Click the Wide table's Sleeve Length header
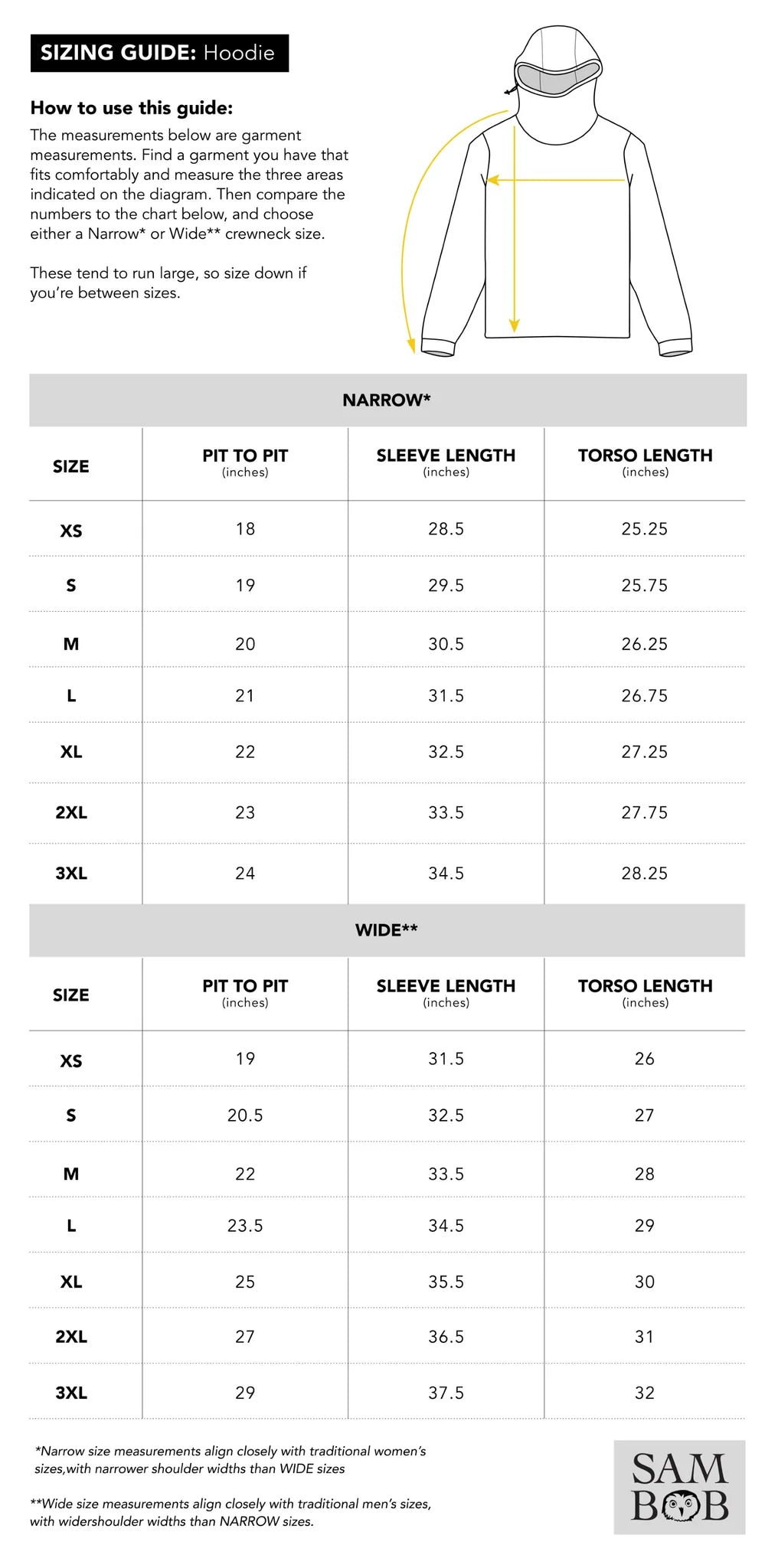Viewport: 778px width, 1568px height. point(446,993)
